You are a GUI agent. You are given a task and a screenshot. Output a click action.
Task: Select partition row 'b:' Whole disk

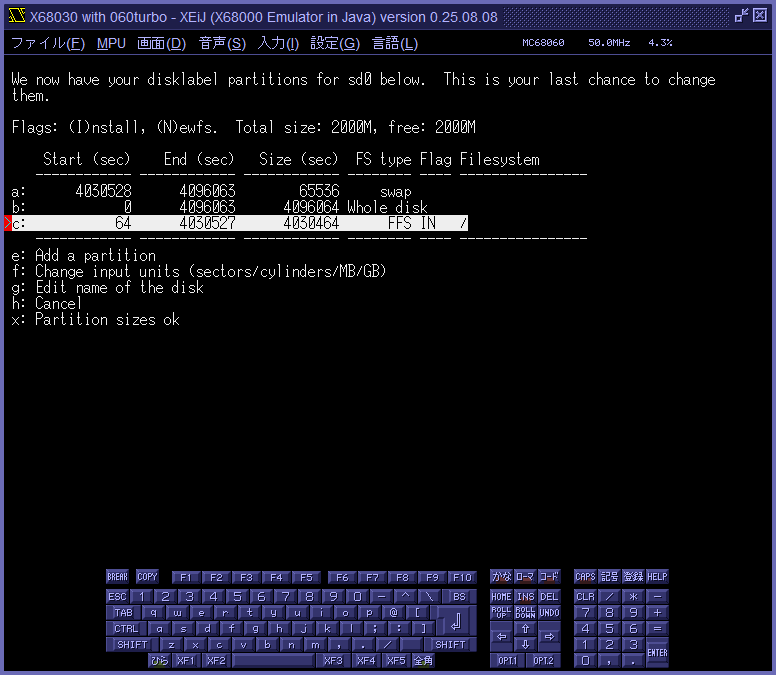(x=220, y=207)
